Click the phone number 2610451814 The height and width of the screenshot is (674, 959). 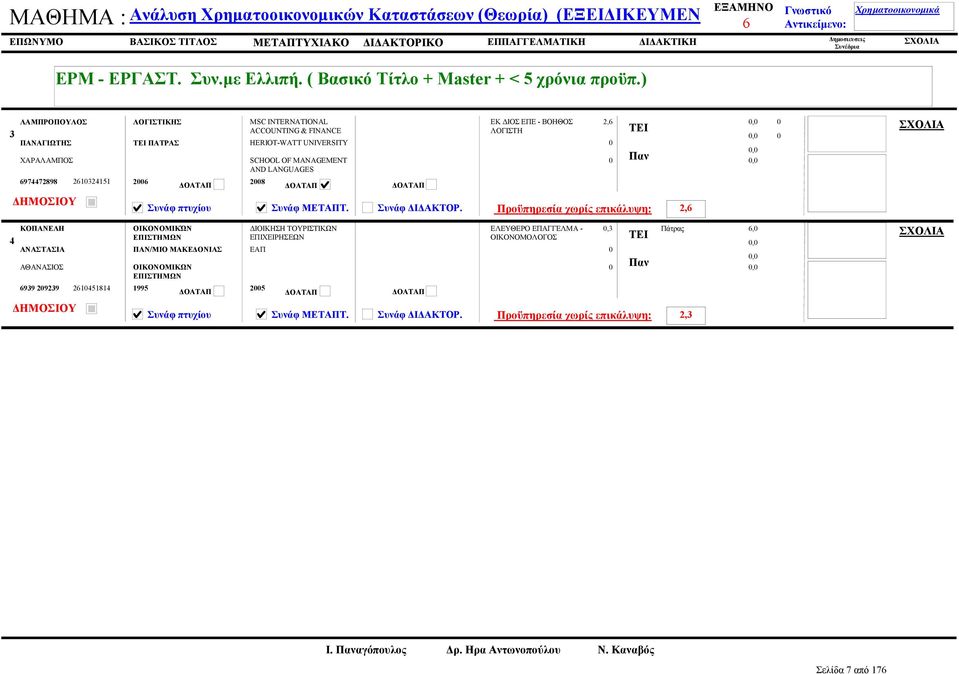(x=92, y=288)
